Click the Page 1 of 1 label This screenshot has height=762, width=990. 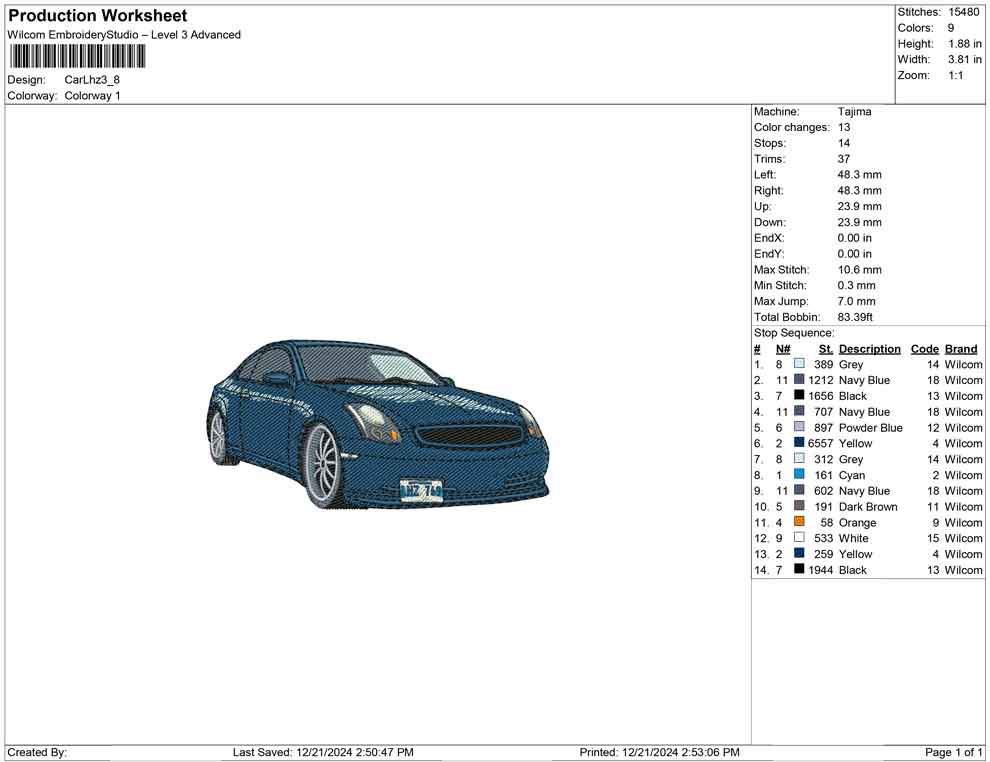pos(952,752)
